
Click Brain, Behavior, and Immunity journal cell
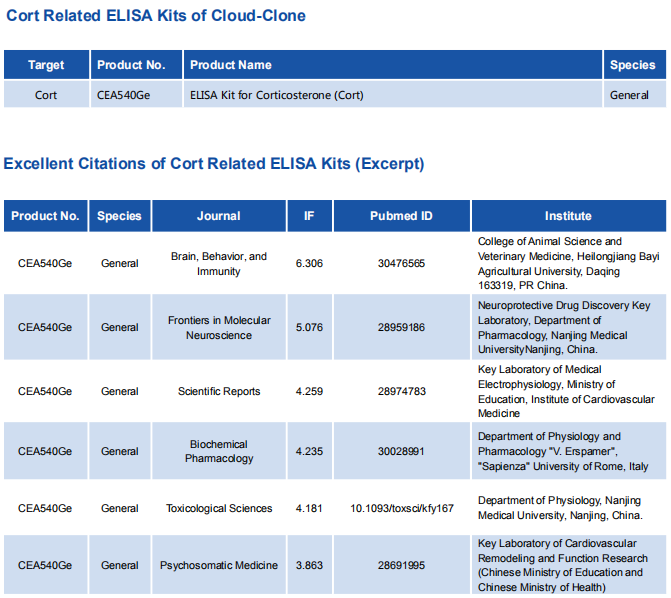point(218,264)
